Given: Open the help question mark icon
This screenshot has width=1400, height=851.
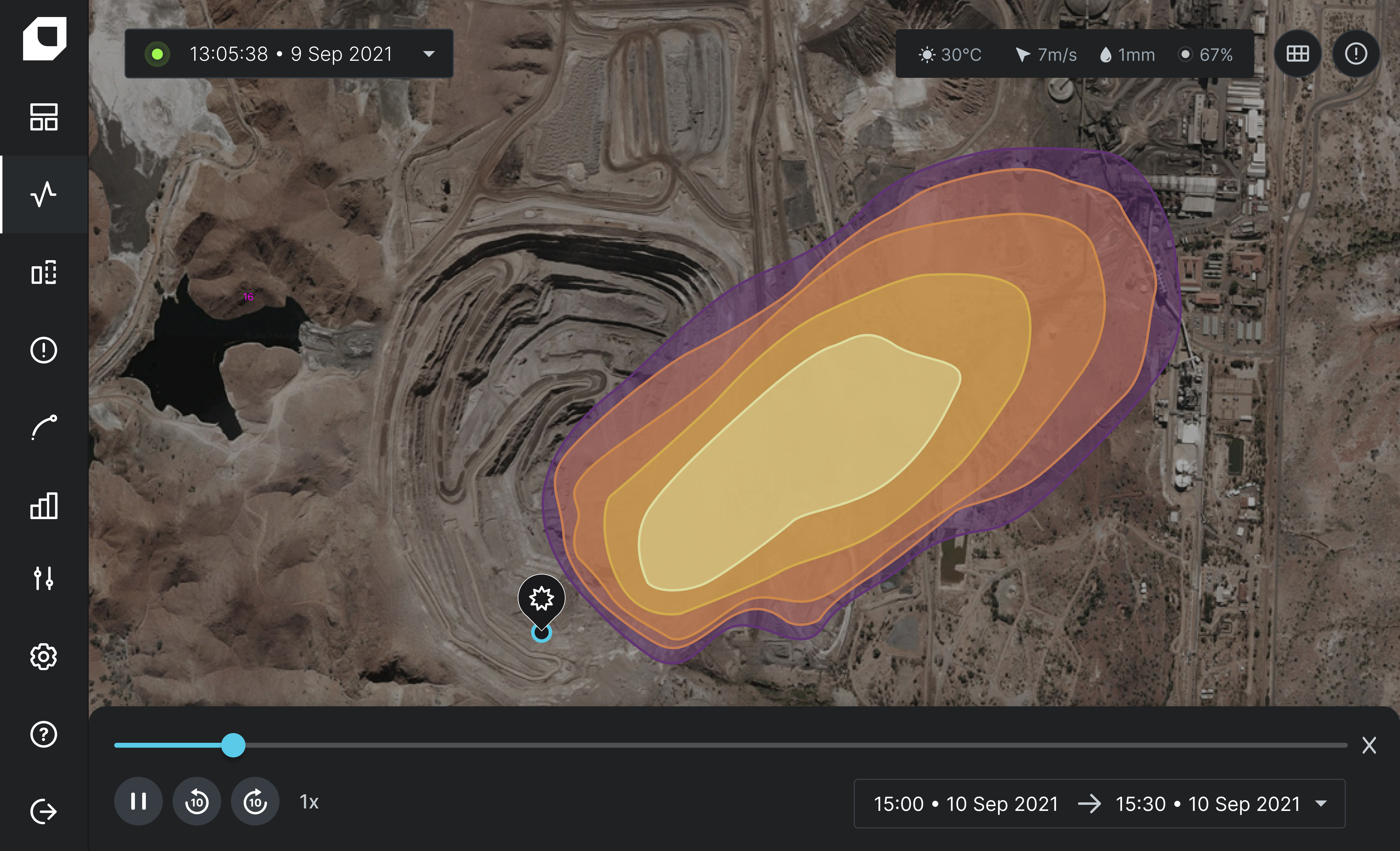Looking at the screenshot, I should click(x=44, y=734).
